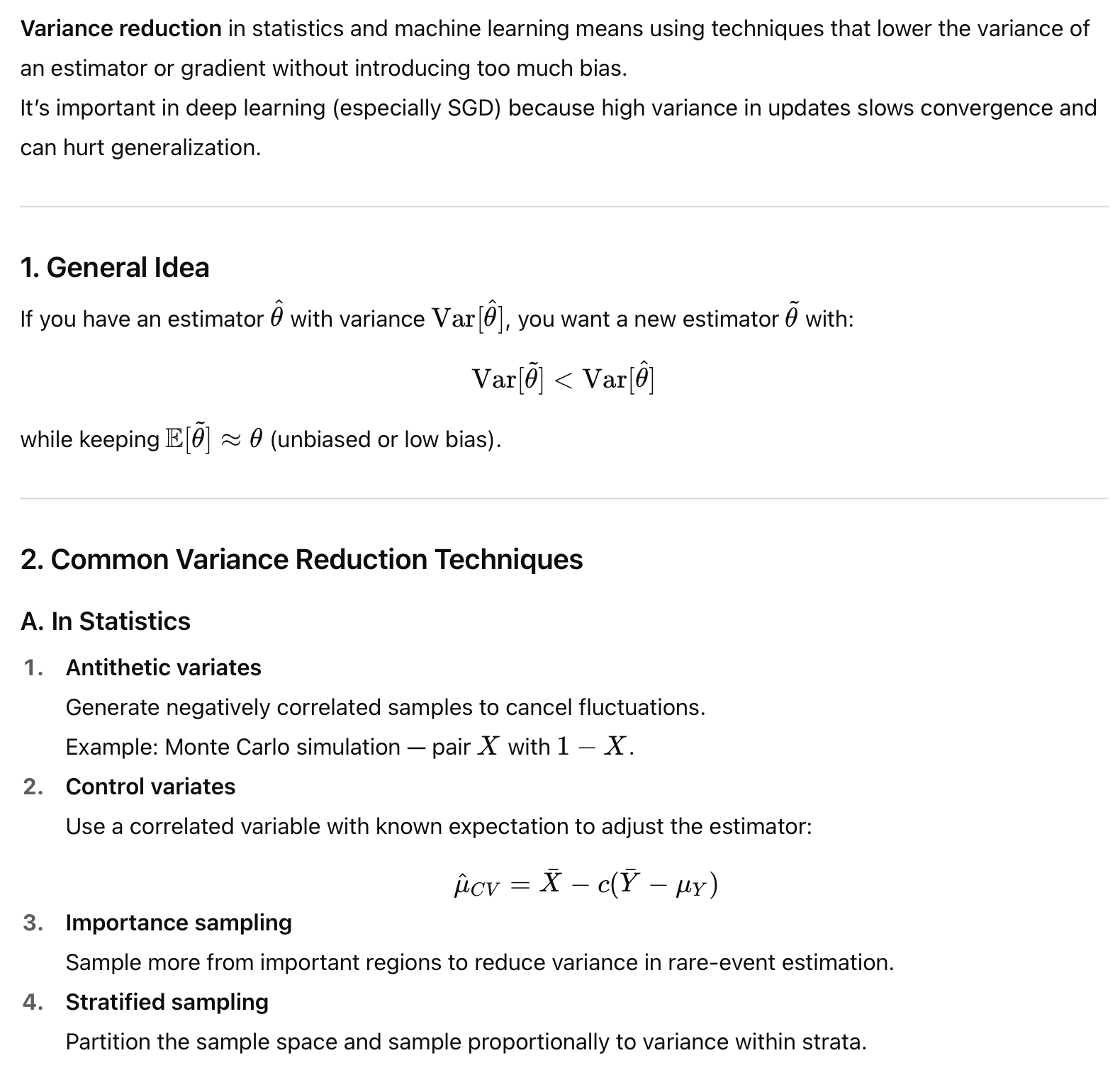1120x1070 pixels.
Task: Click the "2. Common Variance Reduction Techniques" heading
Action: pyautogui.click(x=301, y=560)
